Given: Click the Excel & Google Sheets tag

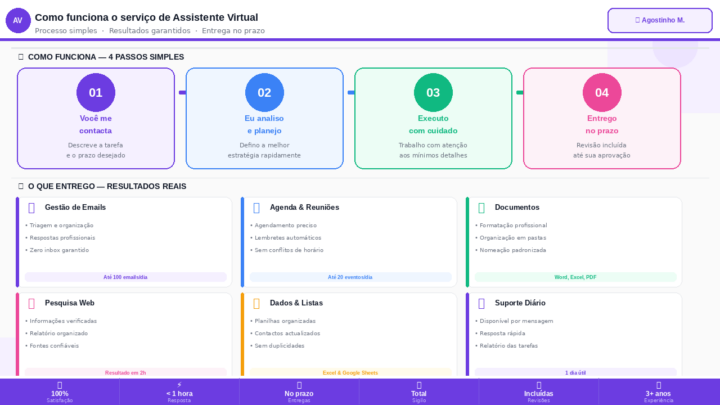Looking at the screenshot, I should coord(350,372).
